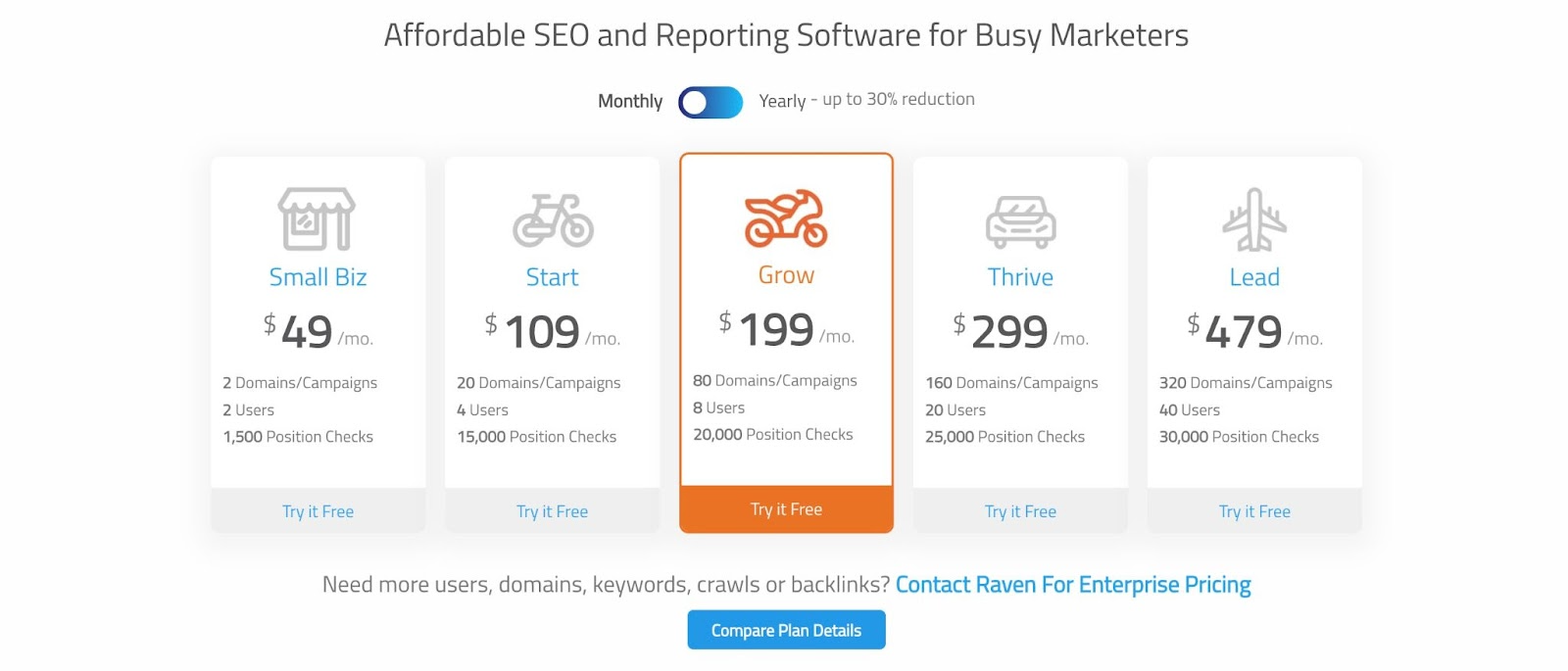Click the $109 Start plan price

(x=542, y=332)
